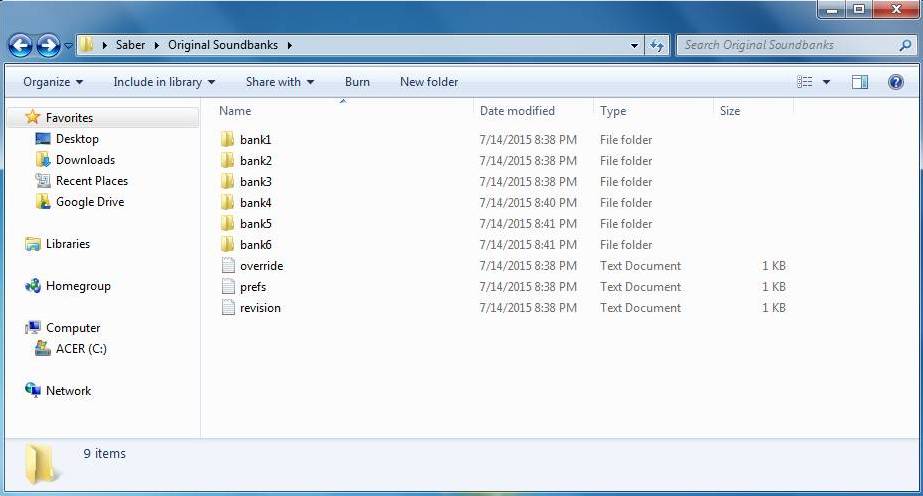Expand the arrow after Original Soundbanks
Screen dimensions: 923x496
click(x=290, y=45)
